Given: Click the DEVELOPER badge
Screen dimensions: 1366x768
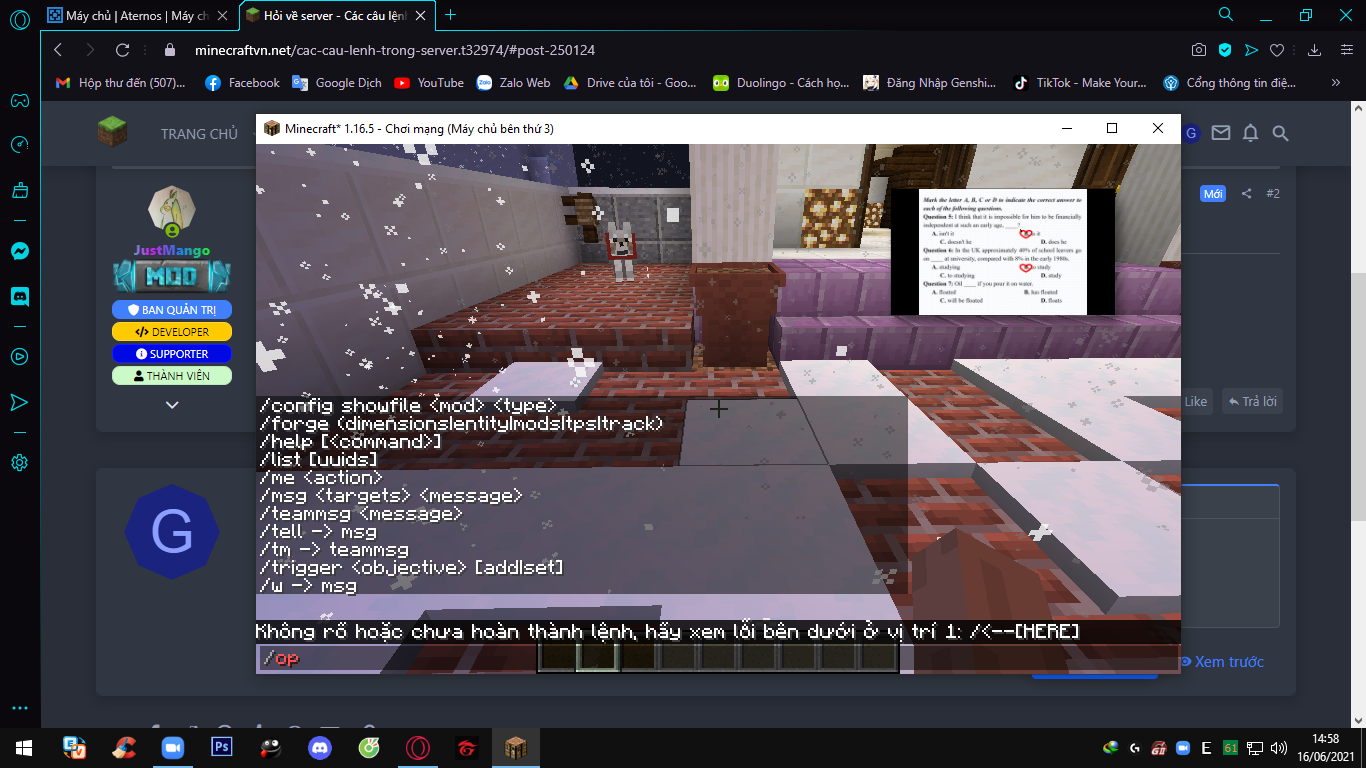Looking at the screenshot, I should pyautogui.click(x=172, y=332).
